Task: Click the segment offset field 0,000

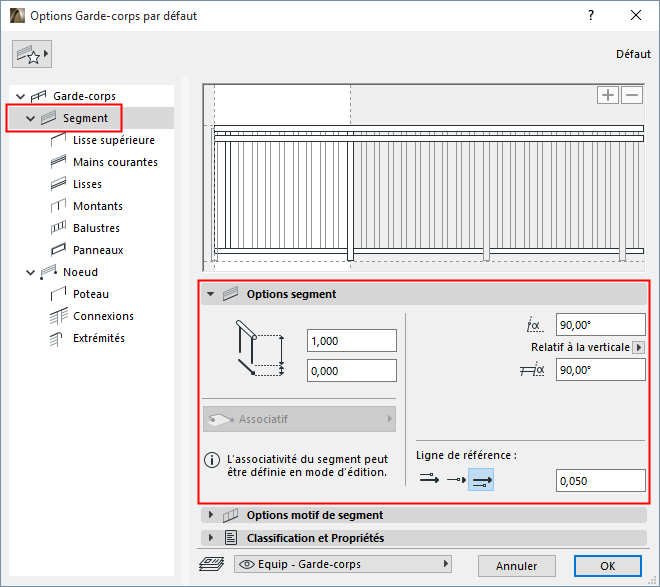Action: tap(352, 371)
